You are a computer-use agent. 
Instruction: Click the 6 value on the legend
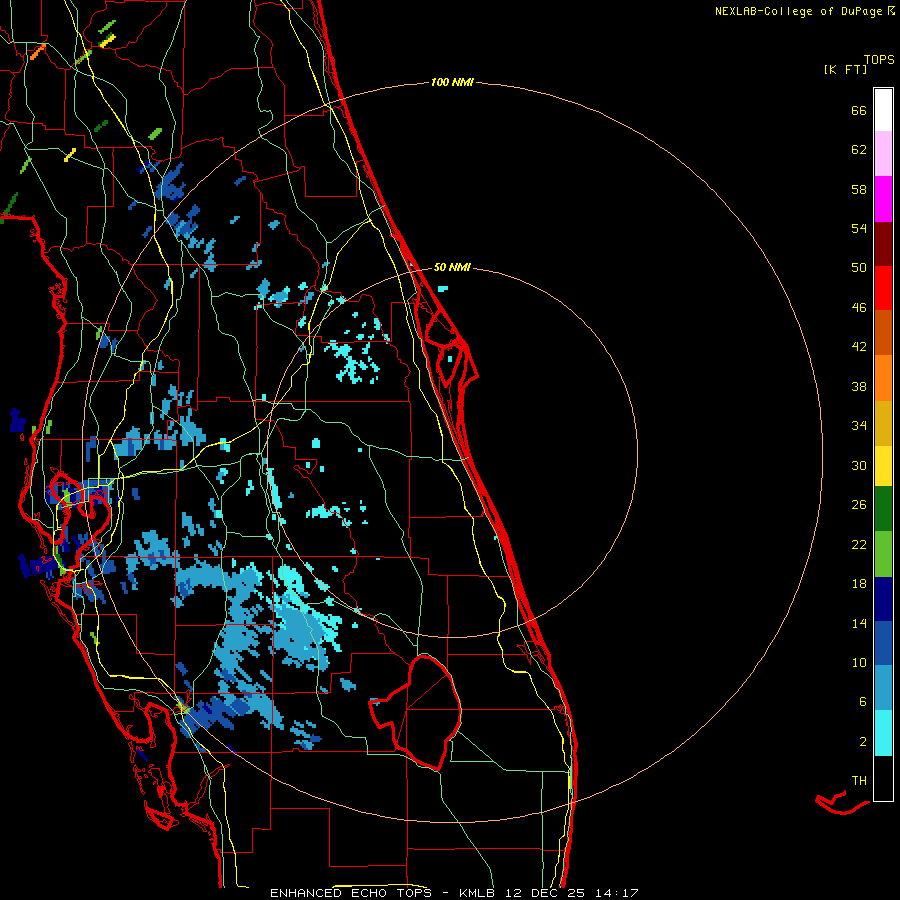click(x=863, y=701)
